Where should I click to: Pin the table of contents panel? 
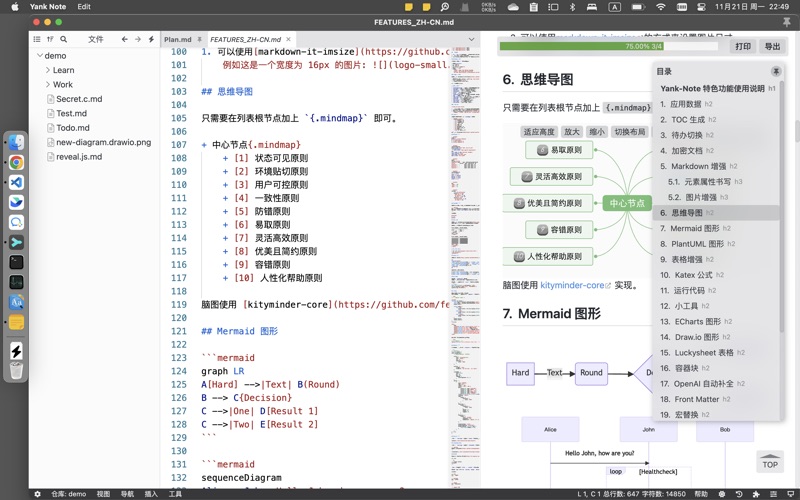pyautogui.click(x=775, y=72)
